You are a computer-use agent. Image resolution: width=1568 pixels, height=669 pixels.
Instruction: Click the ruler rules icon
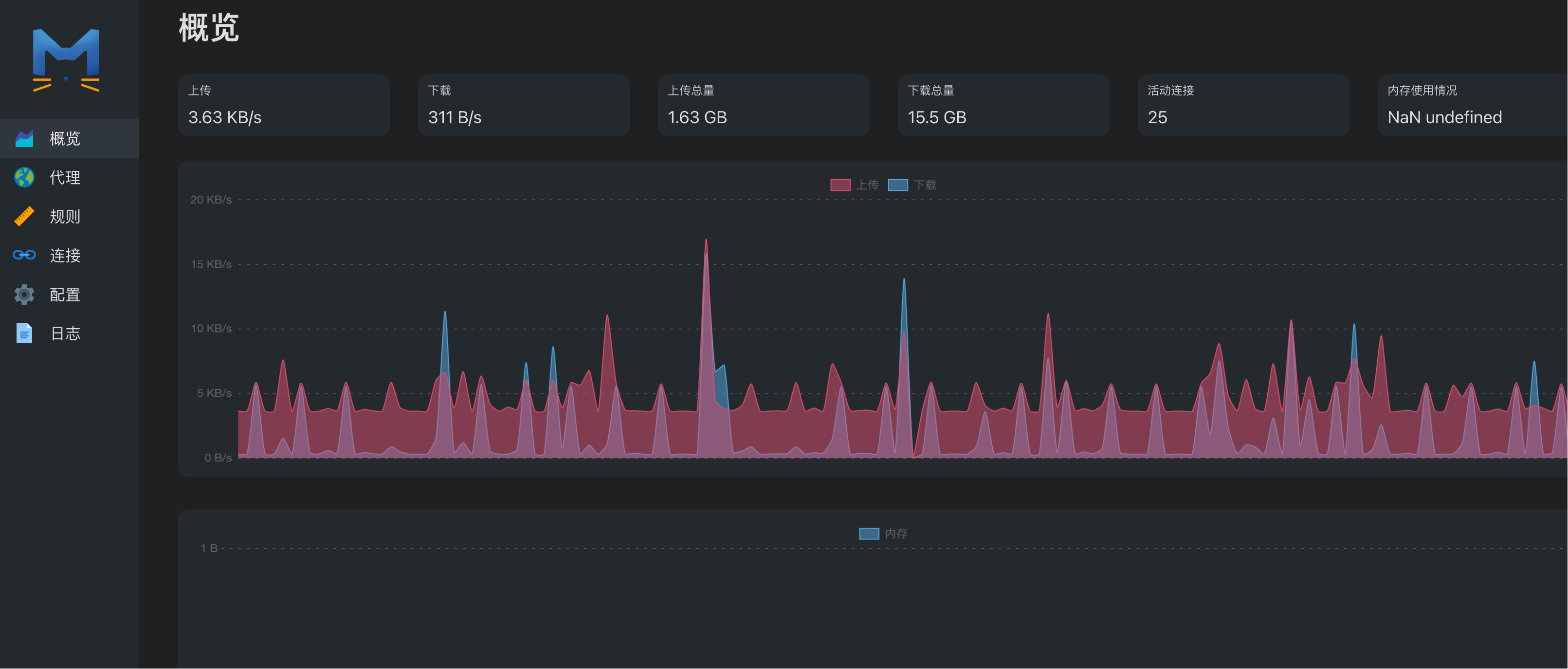coord(24,217)
